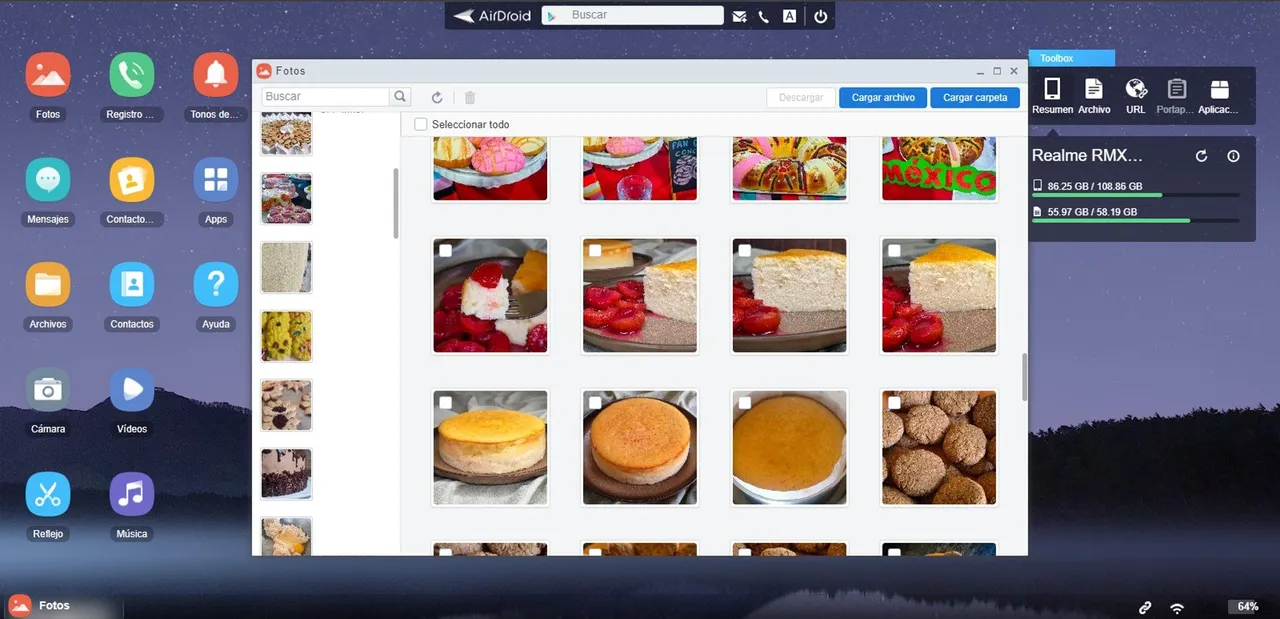Click the trash delete icon in Fotos
This screenshot has width=1280, height=619.
[470, 97]
